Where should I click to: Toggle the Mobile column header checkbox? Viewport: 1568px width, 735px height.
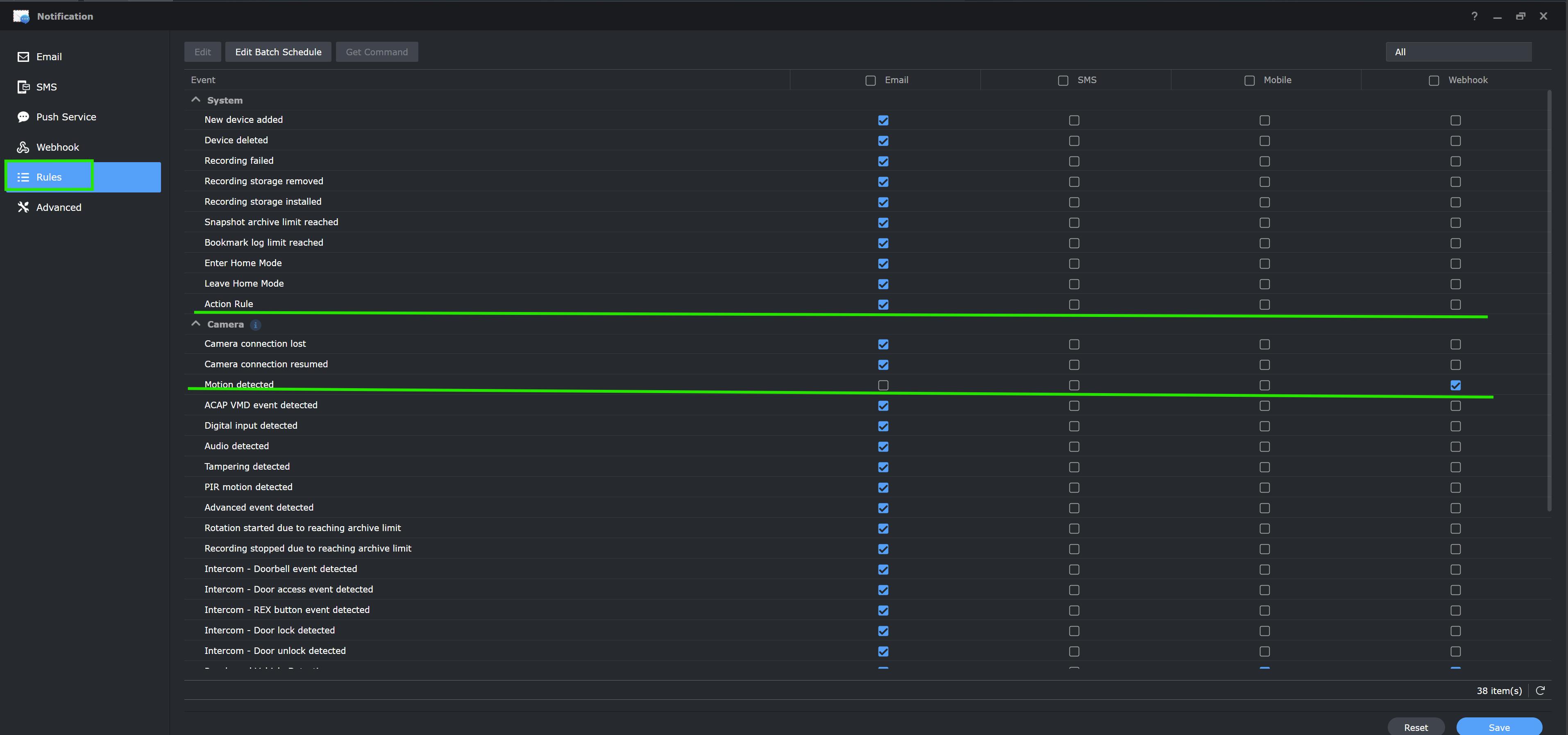pyautogui.click(x=1249, y=80)
